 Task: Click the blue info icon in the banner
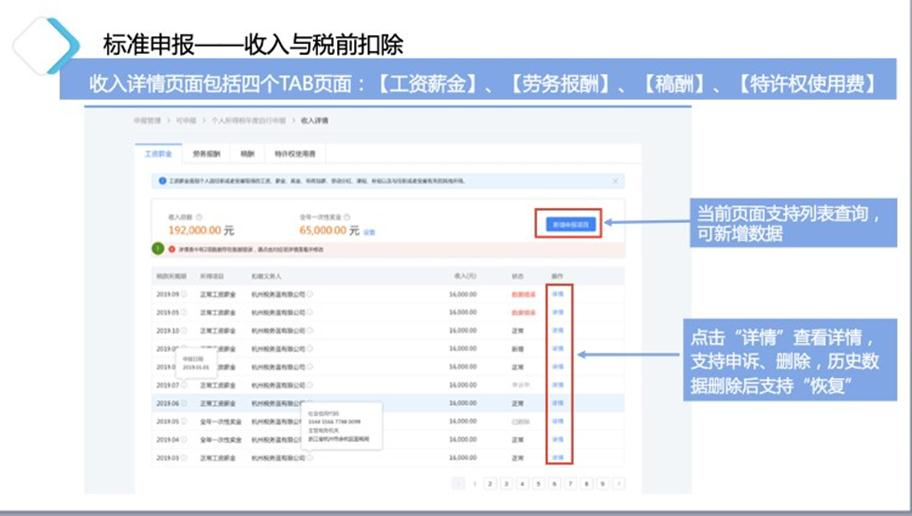[x=163, y=181]
